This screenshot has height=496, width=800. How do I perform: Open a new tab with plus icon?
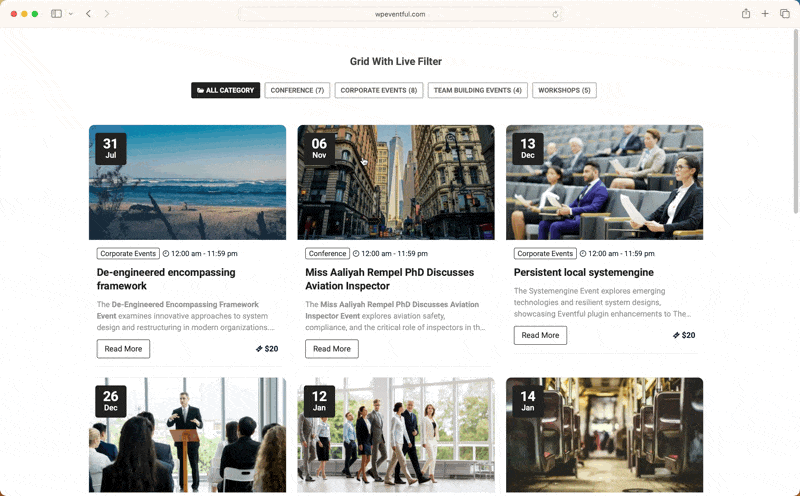(x=765, y=14)
